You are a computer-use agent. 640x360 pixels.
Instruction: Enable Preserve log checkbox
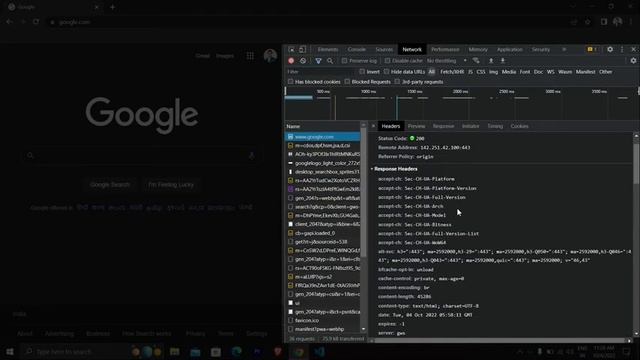pos(344,61)
